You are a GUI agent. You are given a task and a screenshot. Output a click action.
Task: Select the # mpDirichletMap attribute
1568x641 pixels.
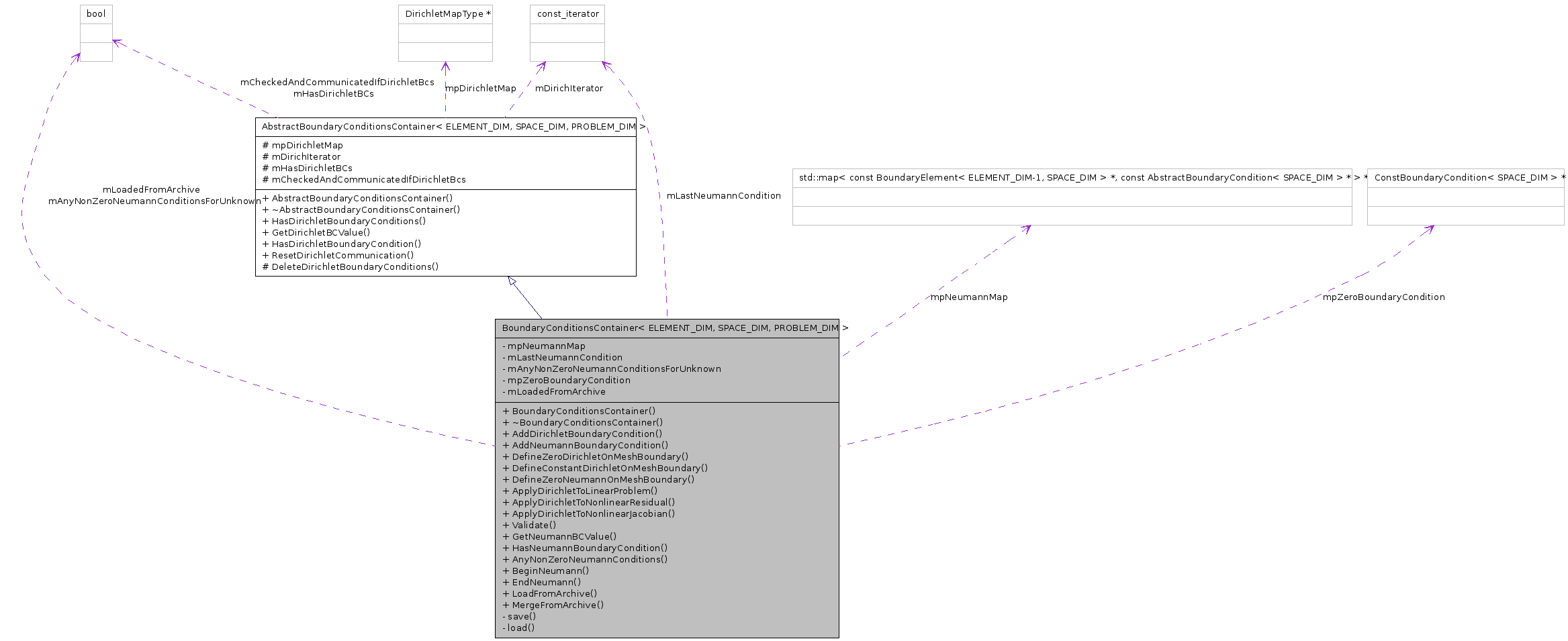coord(303,146)
